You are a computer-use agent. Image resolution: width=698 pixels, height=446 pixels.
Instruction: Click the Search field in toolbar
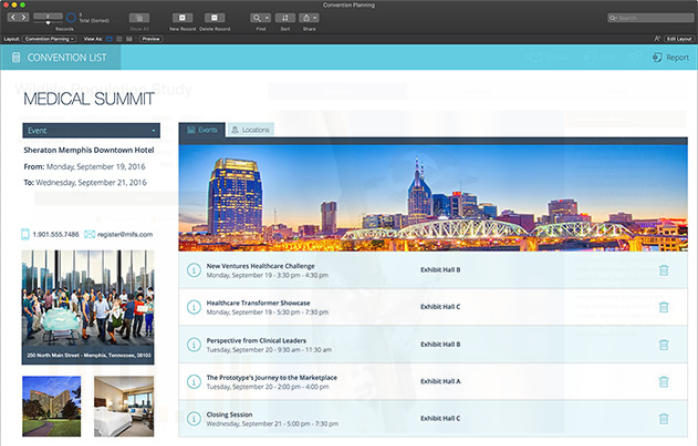coord(650,18)
